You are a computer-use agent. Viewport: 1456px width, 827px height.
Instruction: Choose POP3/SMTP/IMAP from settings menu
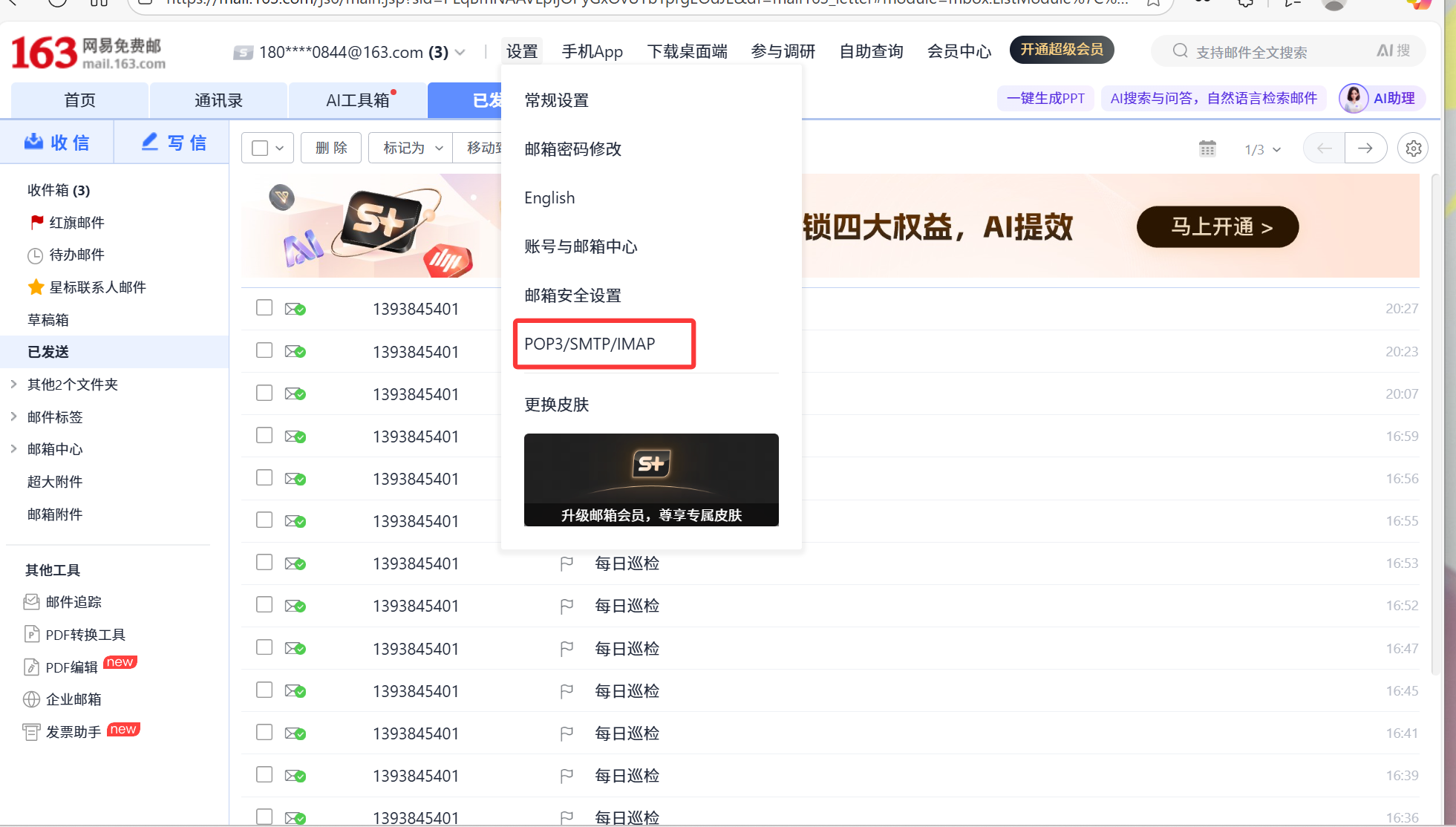(590, 344)
